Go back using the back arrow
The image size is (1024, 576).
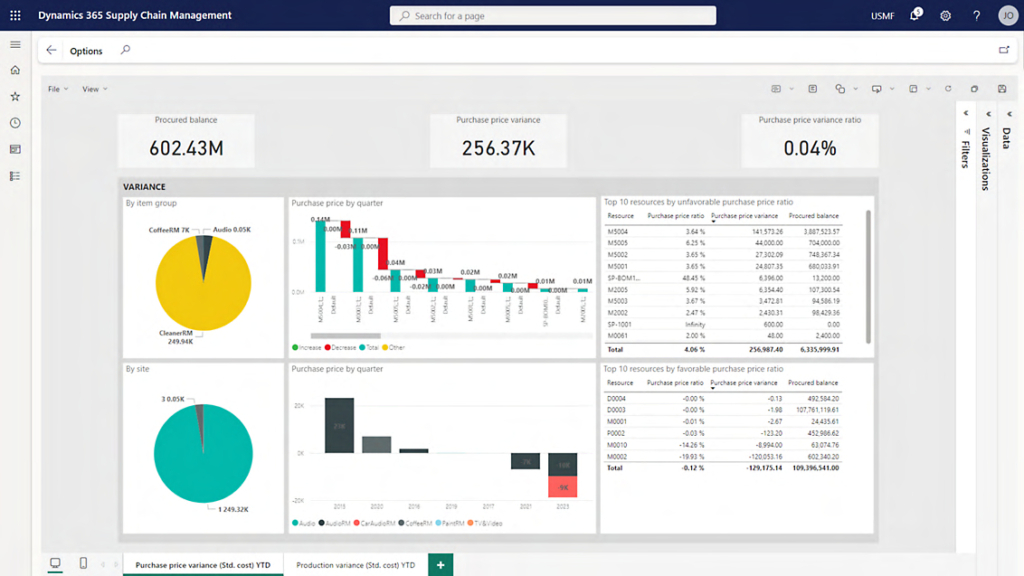[51, 50]
